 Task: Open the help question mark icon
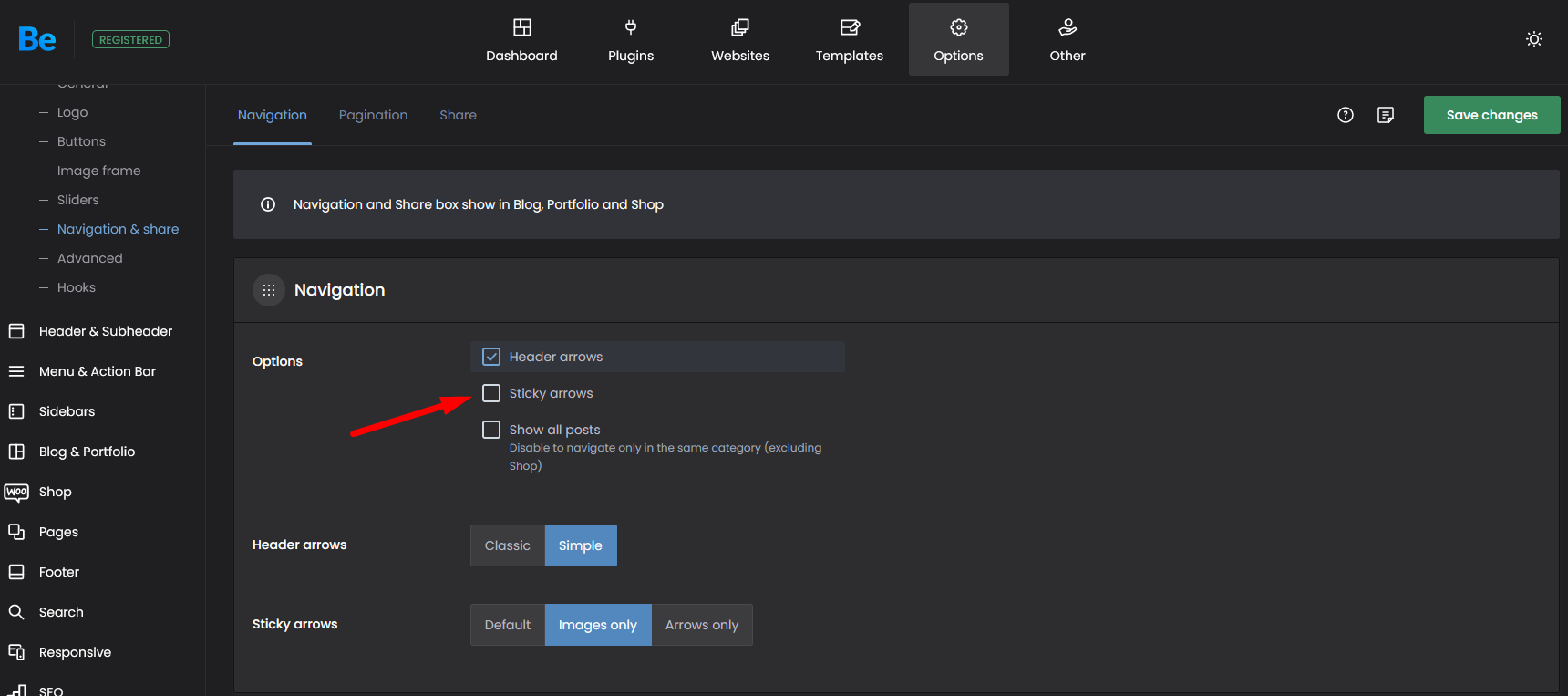1346,115
